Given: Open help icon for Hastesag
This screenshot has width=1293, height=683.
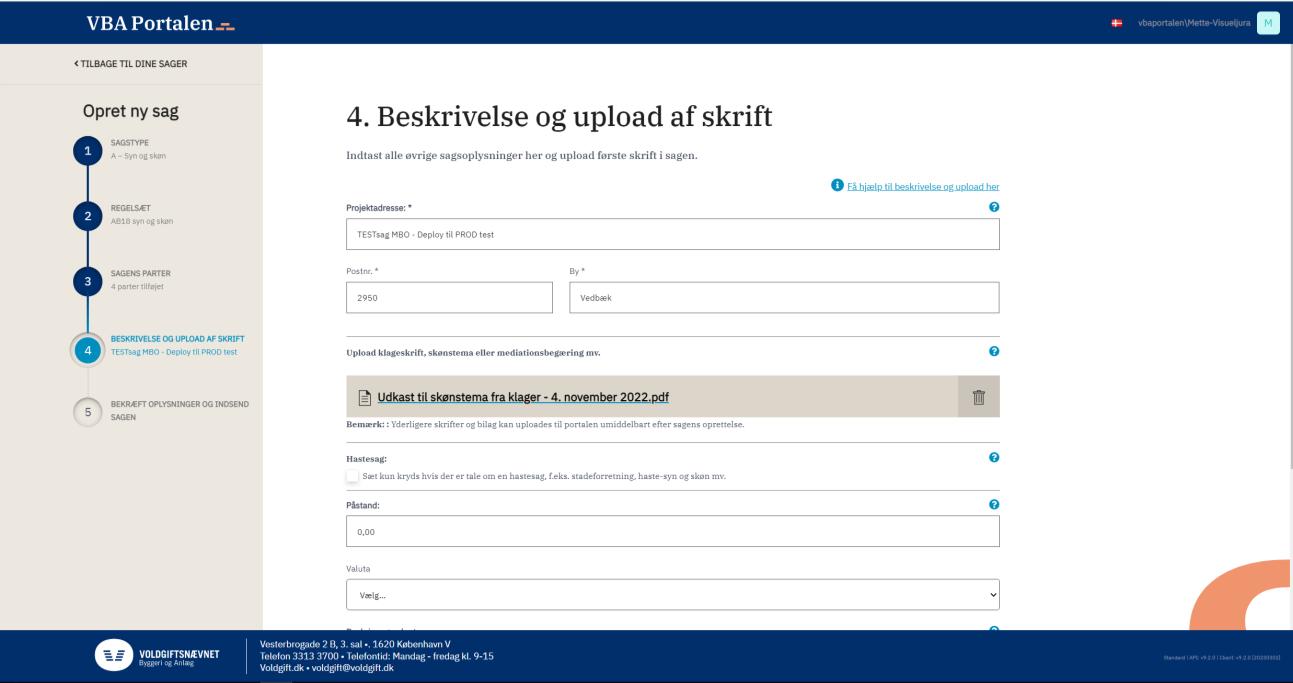Looking at the screenshot, I should (995, 457).
